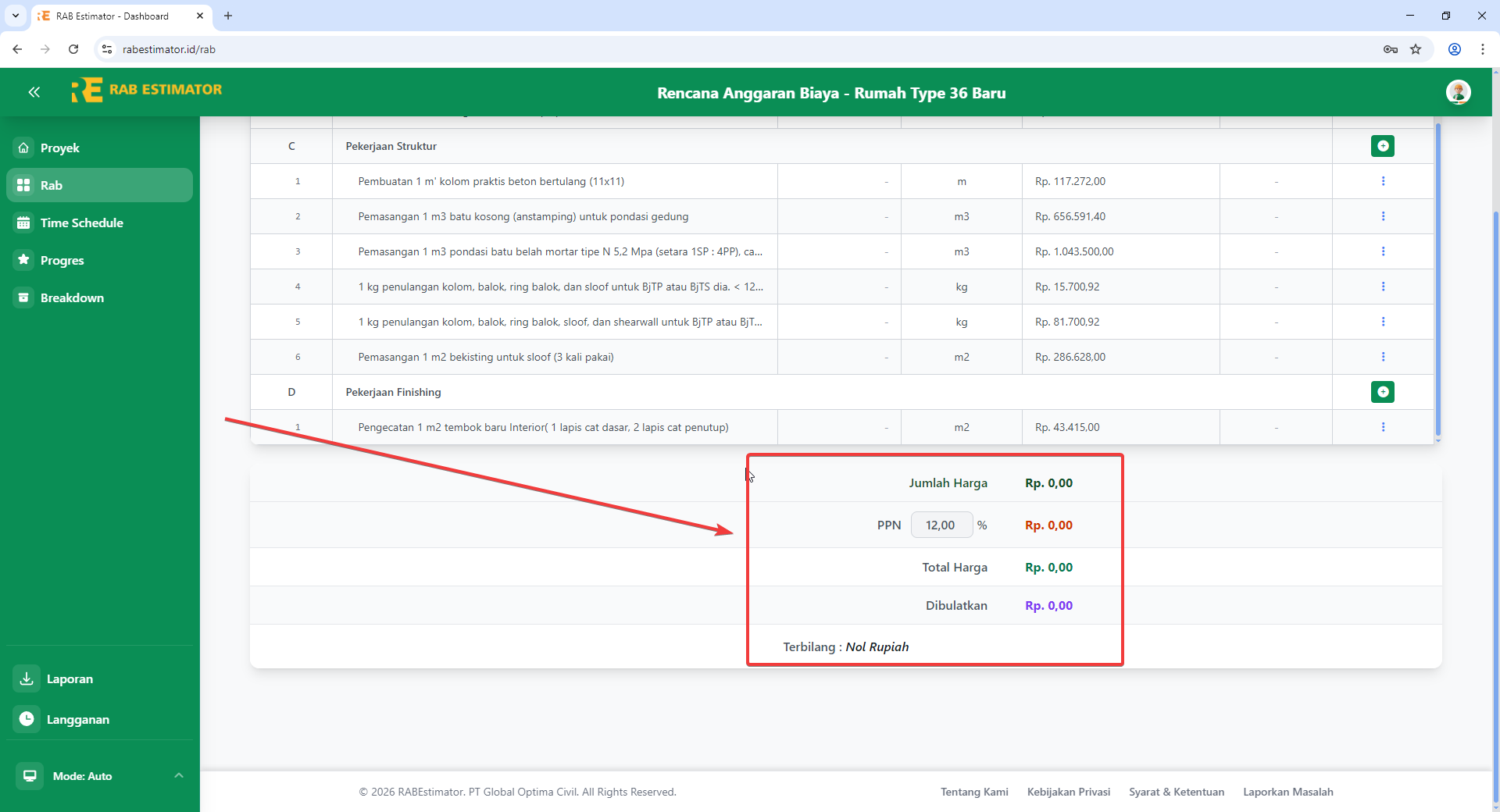Open the Proyek sidebar menu
Image resolution: width=1500 pixels, height=812 pixels.
pos(59,148)
